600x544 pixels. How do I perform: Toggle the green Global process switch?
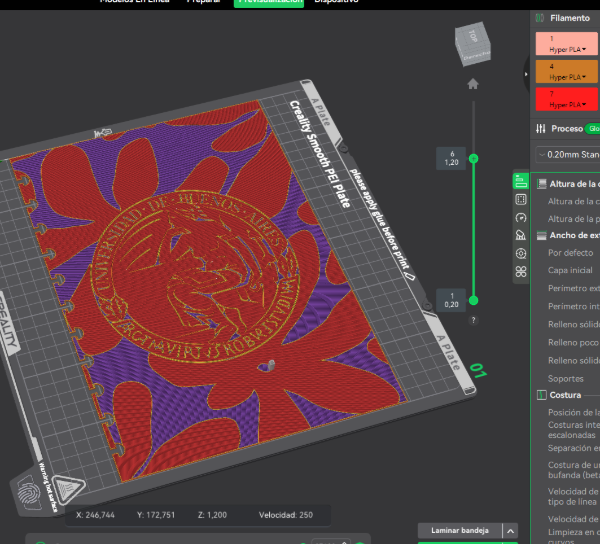click(x=592, y=129)
